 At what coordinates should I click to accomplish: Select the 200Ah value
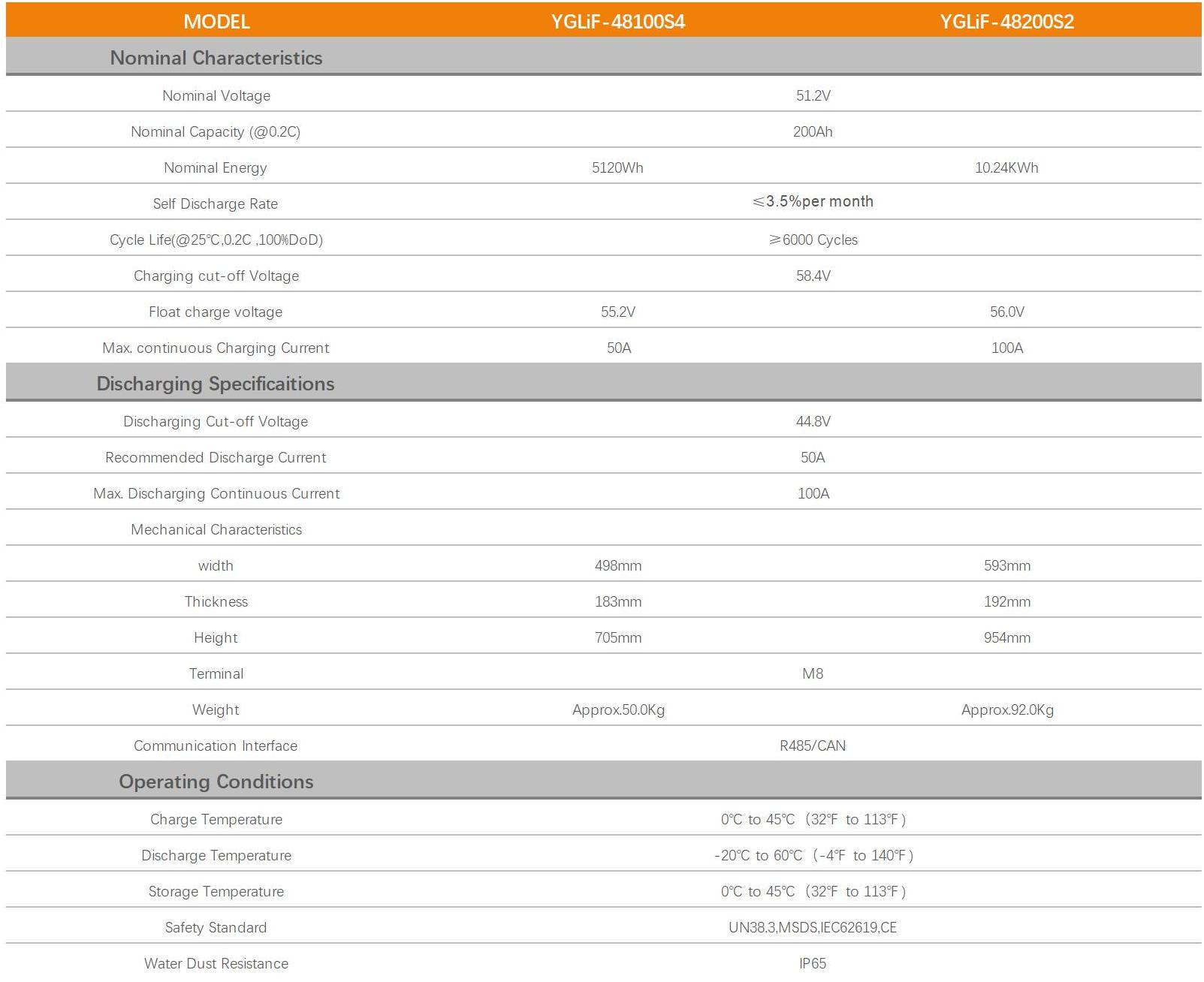tap(813, 131)
